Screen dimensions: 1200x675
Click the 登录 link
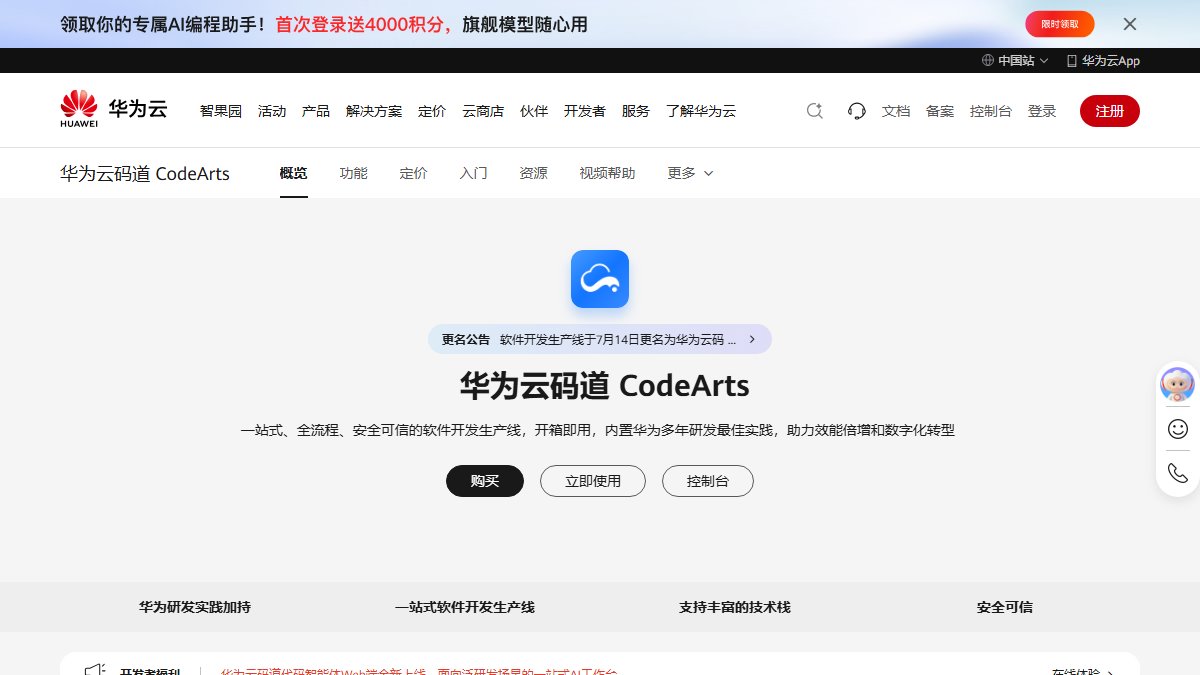tap(1042, 111)
